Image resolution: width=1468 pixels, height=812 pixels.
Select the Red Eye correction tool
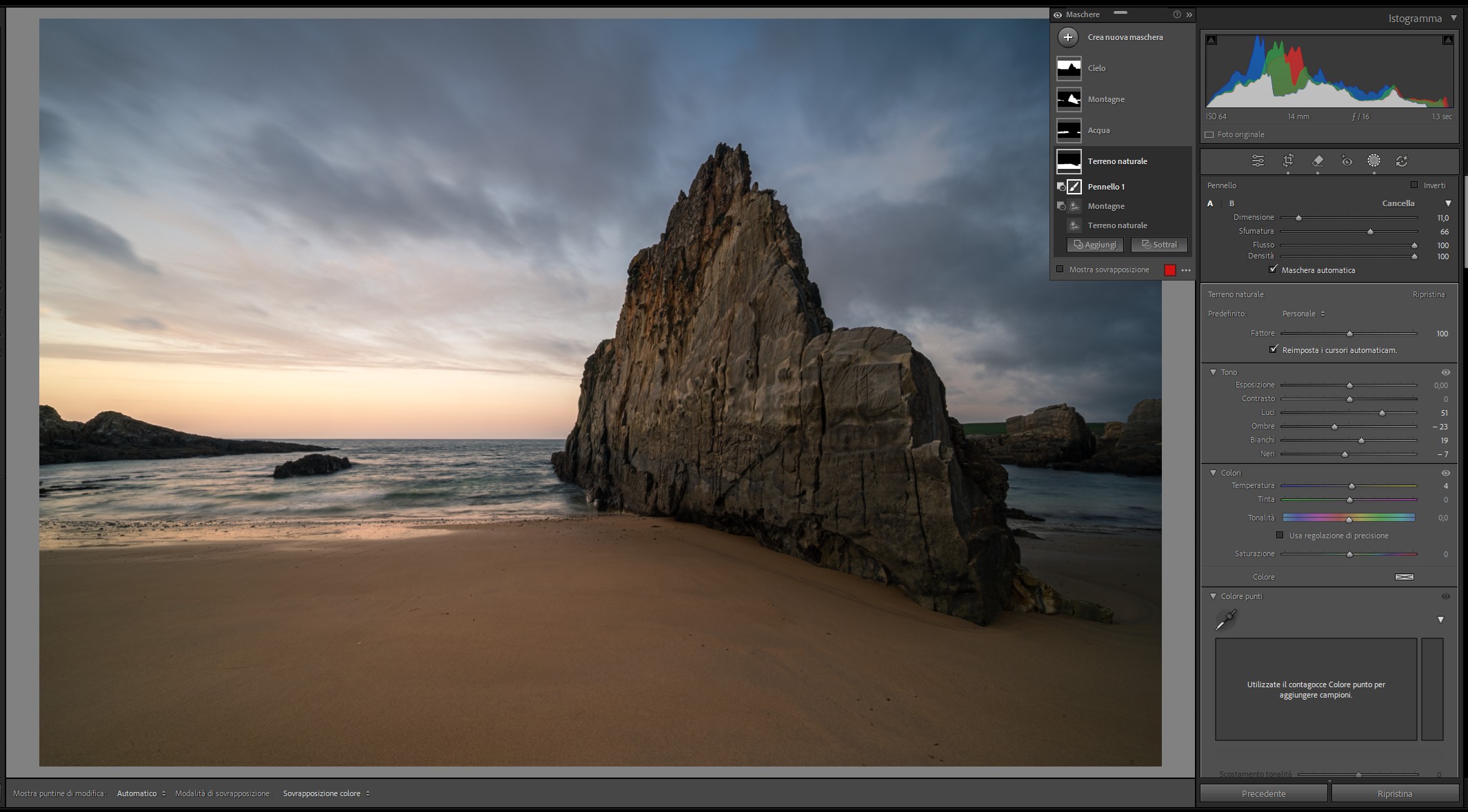[1347, 161]
